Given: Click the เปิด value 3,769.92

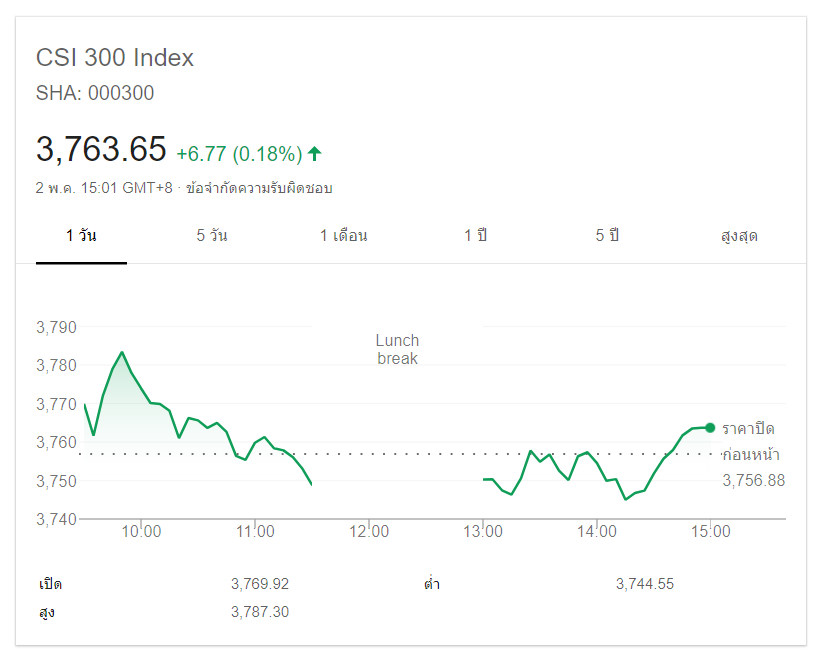Looking at the screenshot, I should coord(259,584).
